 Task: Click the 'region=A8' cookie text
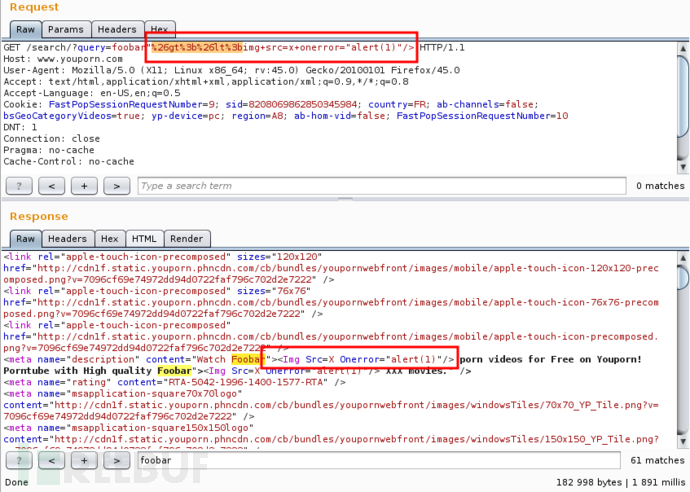pos(257,116)
